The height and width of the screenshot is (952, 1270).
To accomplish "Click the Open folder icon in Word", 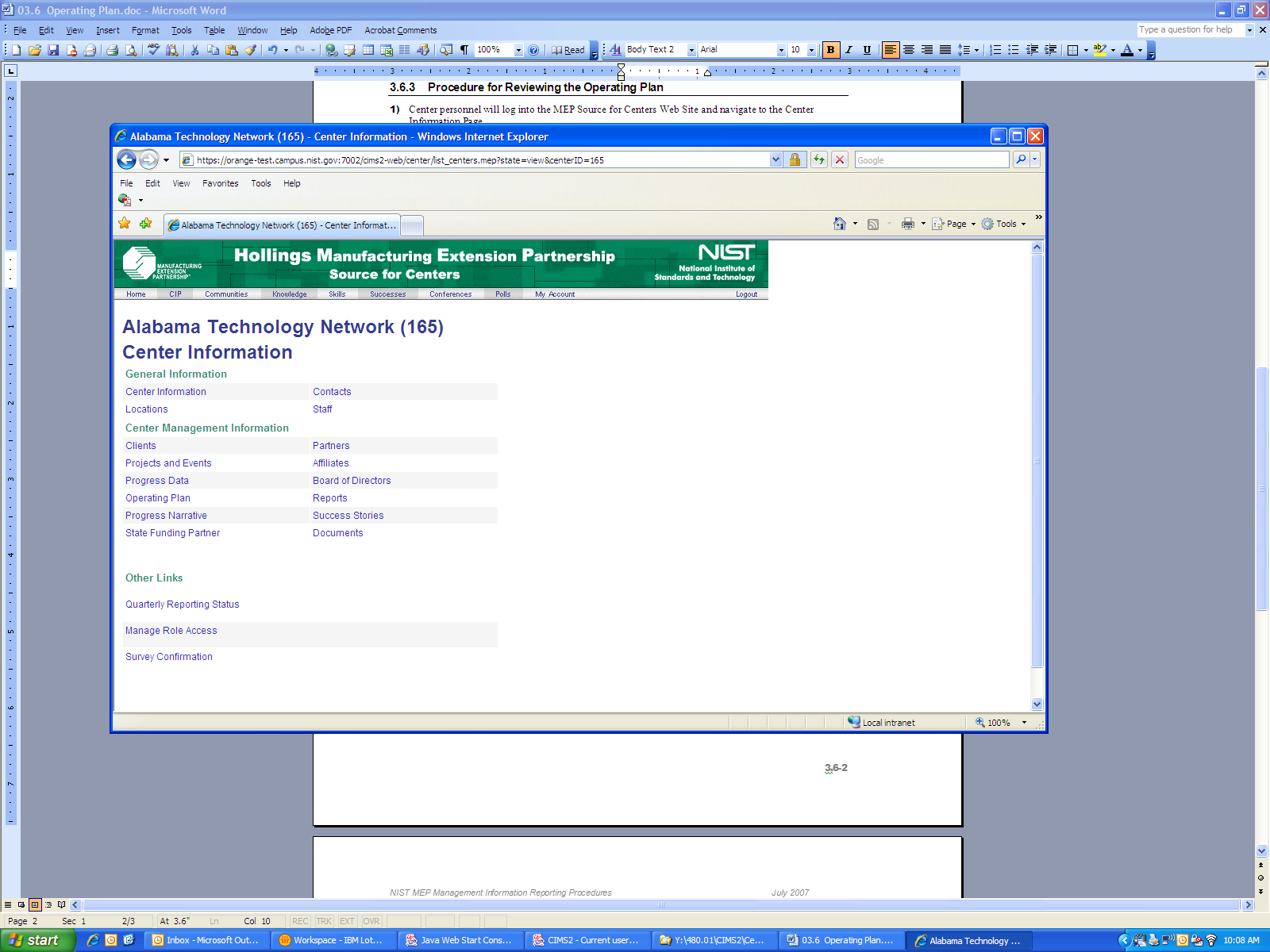I will 35,50.
